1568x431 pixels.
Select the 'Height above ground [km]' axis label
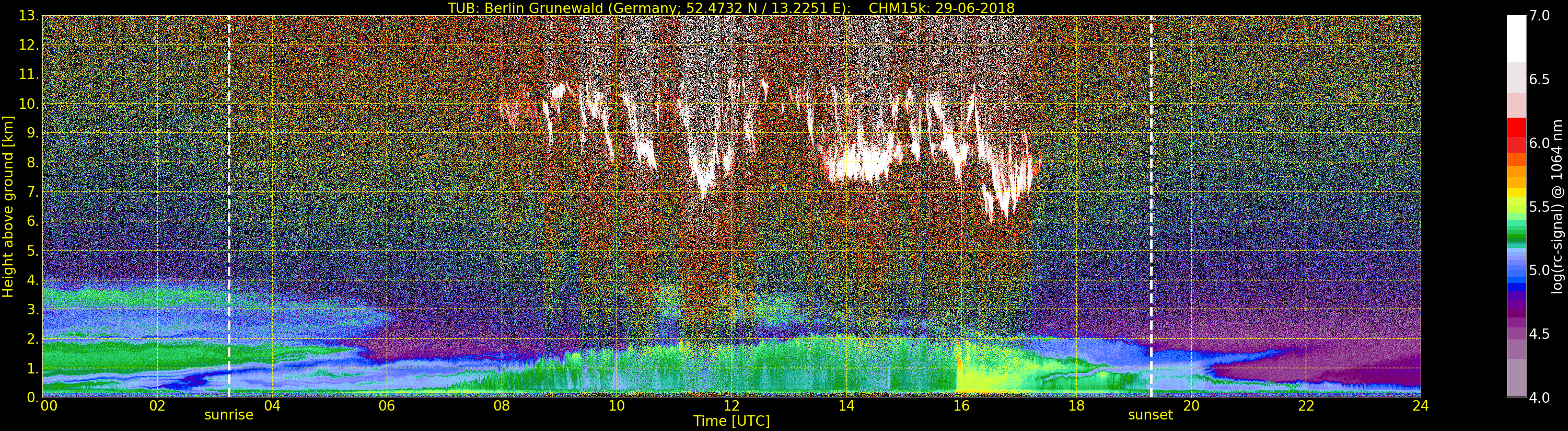pyautogui.click(x=8, y=206)
